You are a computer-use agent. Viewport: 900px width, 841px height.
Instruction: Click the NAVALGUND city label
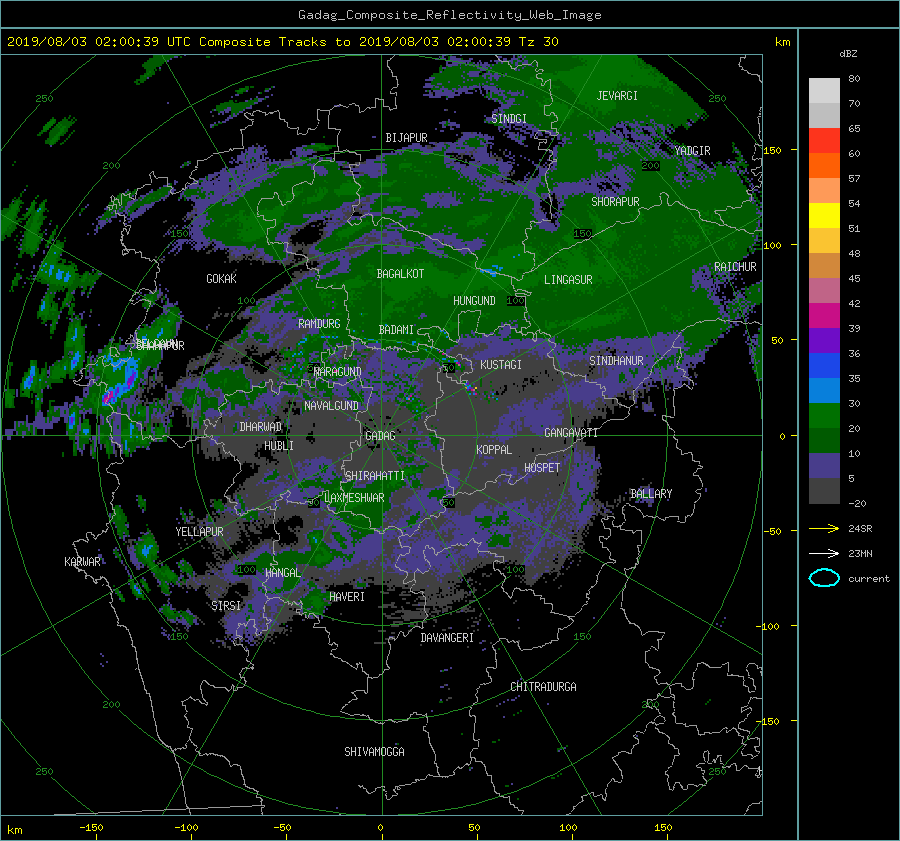point(331,406)
